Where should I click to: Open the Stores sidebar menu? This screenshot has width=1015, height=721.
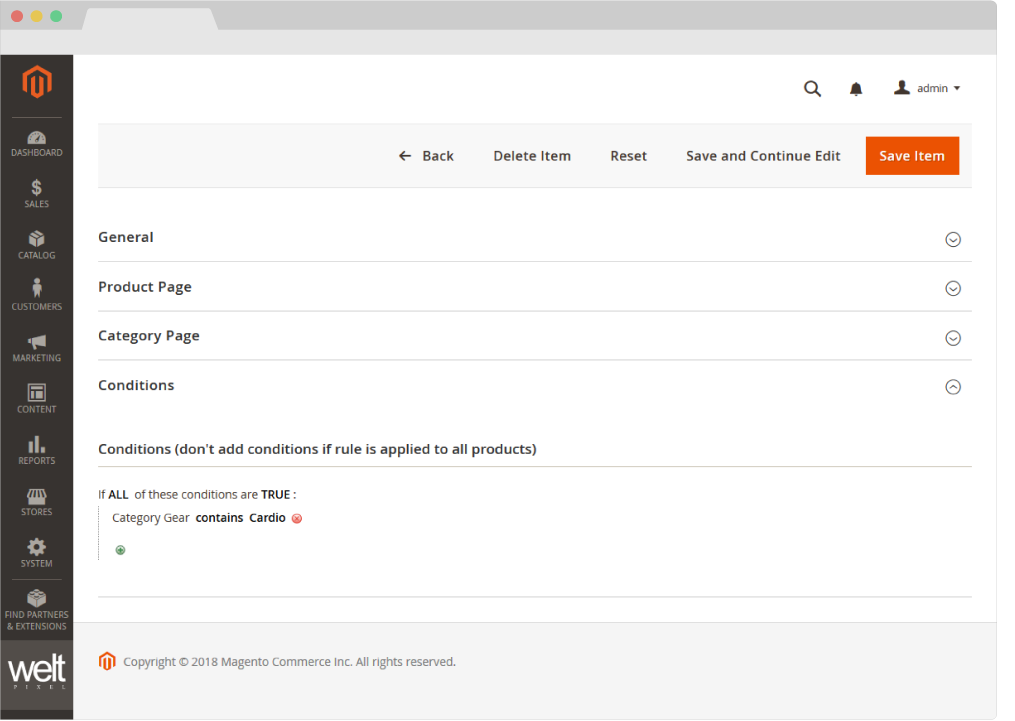37,502
